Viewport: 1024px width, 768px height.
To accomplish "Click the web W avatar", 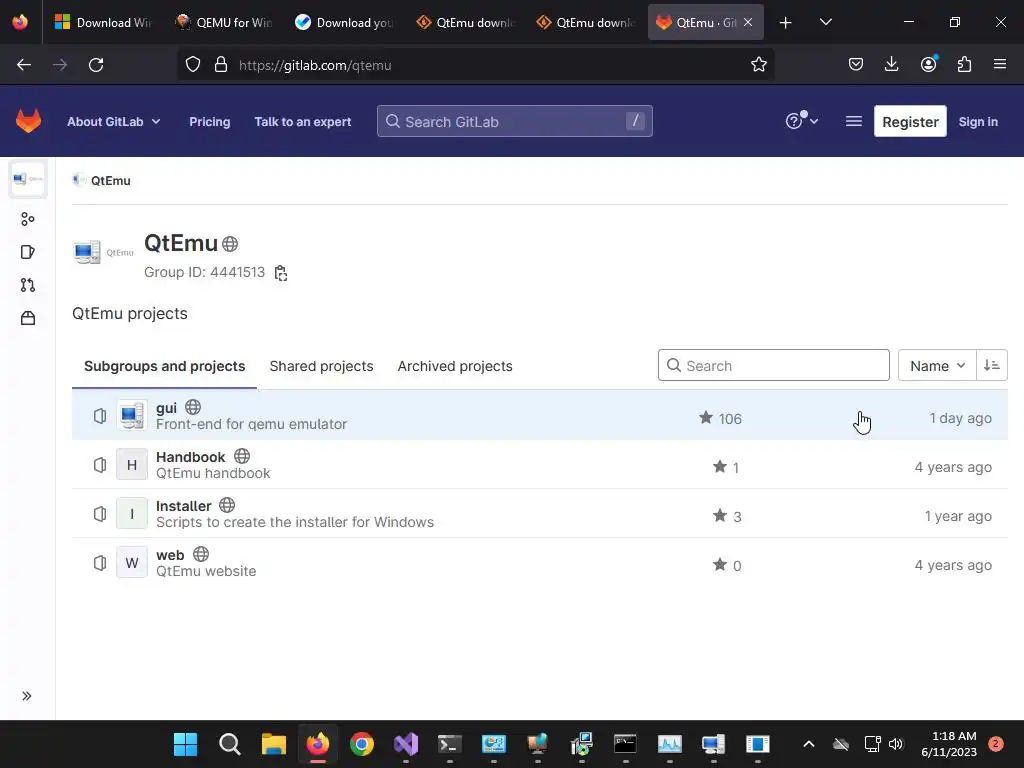I will pyautogui.click(x=132, y=562).
